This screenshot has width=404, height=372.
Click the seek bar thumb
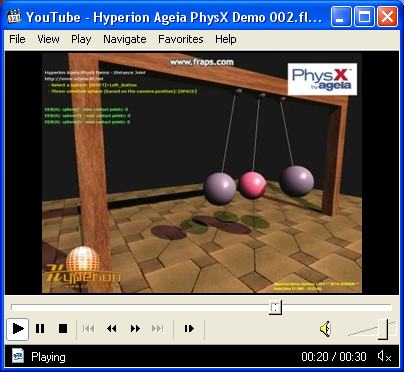(x=275, y=307)
